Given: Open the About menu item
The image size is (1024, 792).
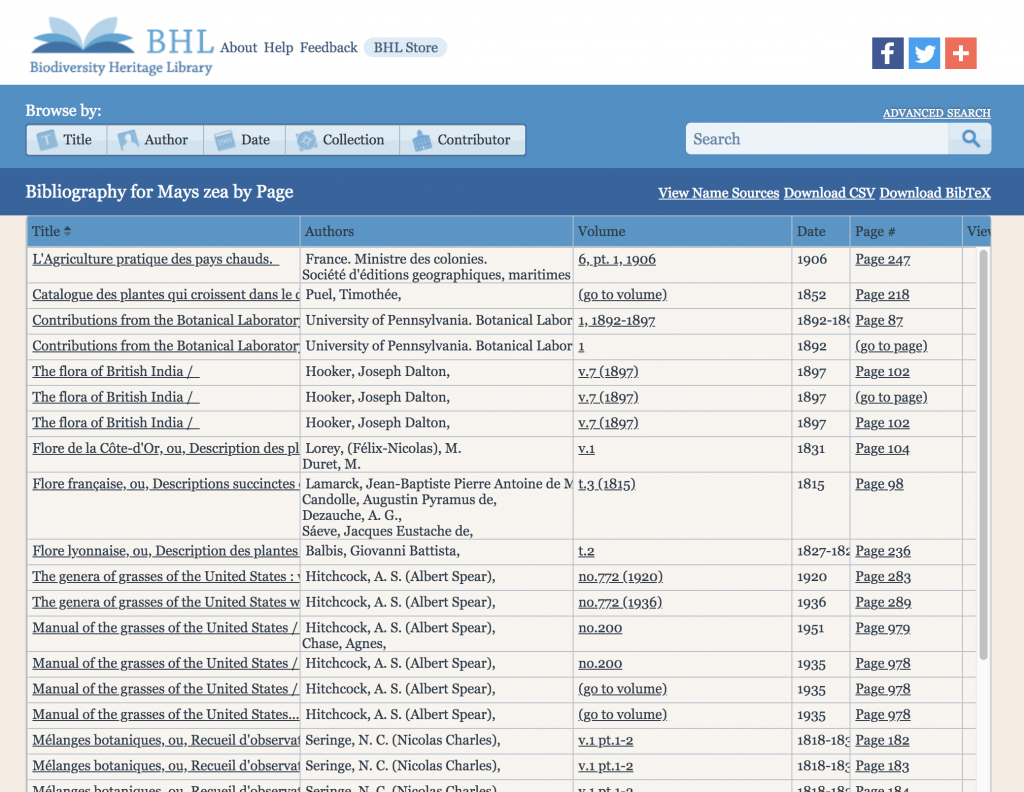Looking at the screenshot, I should pyautogui.click(x=238, y=48).
